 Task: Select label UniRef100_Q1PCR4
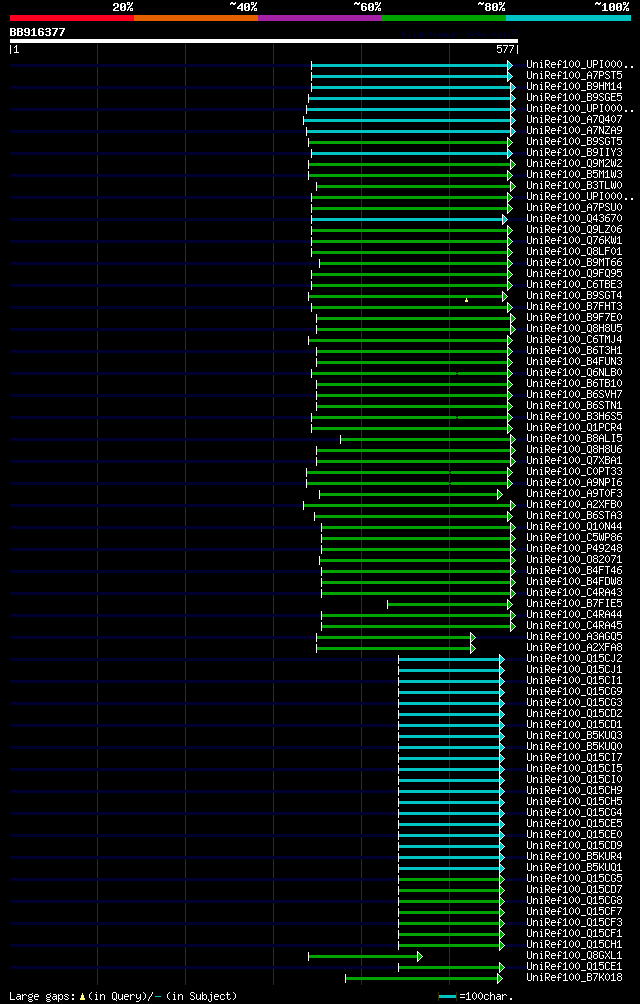click(x=574, y=427)
